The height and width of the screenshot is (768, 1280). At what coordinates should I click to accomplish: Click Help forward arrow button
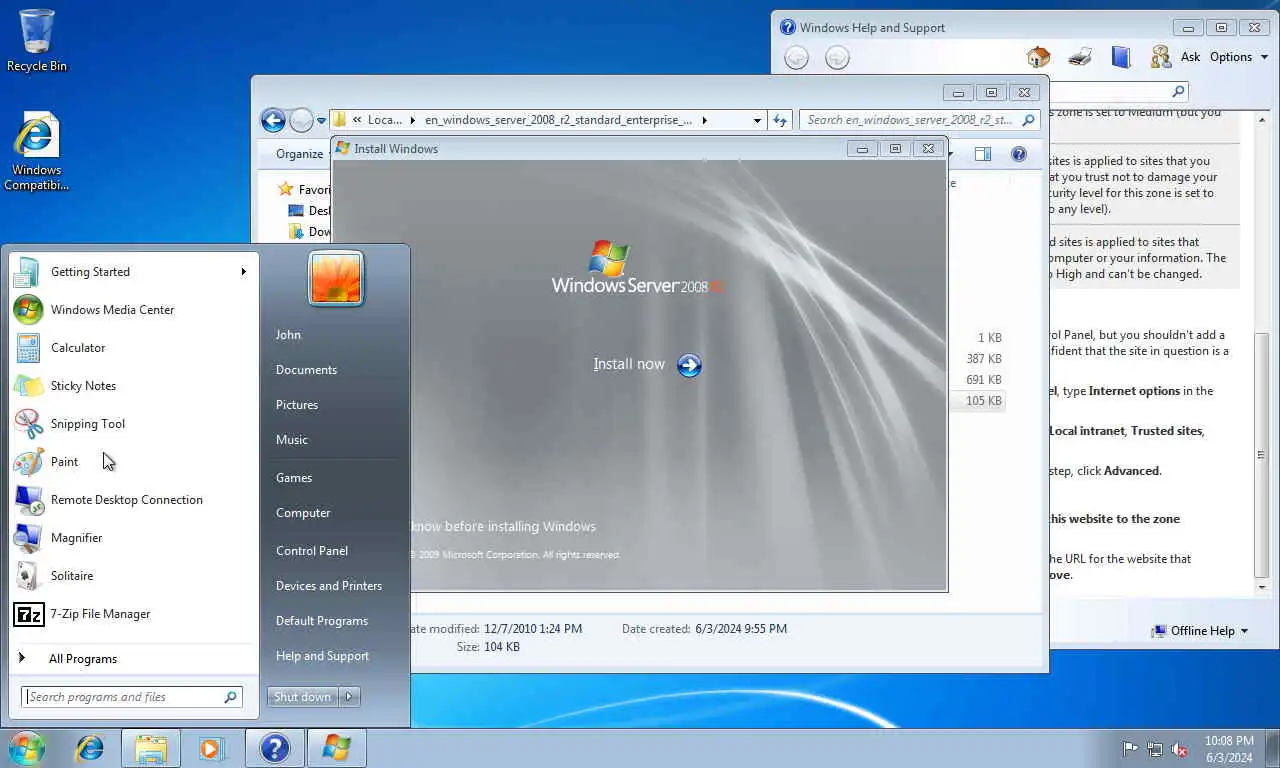tap(837, 58)
